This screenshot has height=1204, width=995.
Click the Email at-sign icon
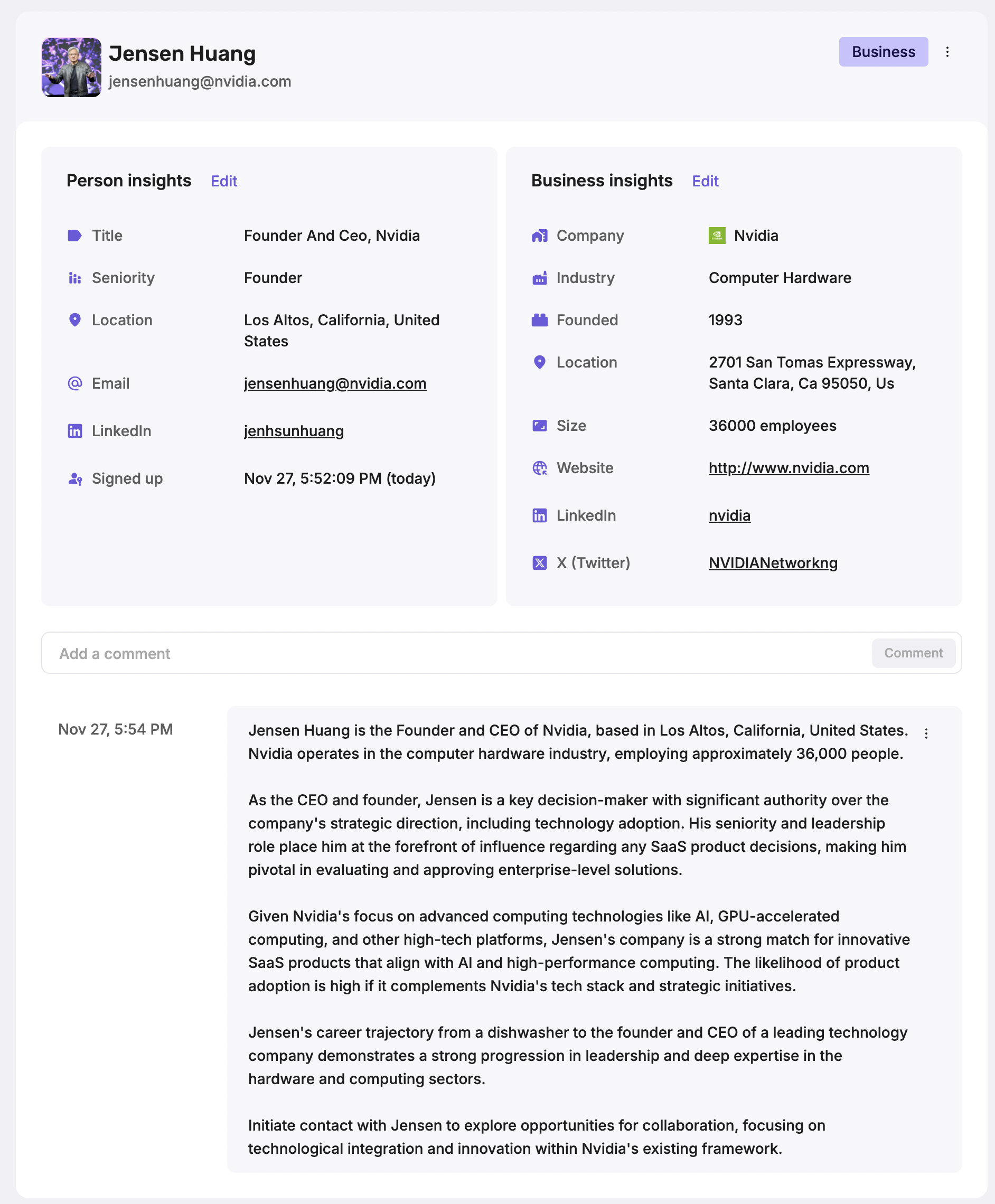(x=74, y=383)
